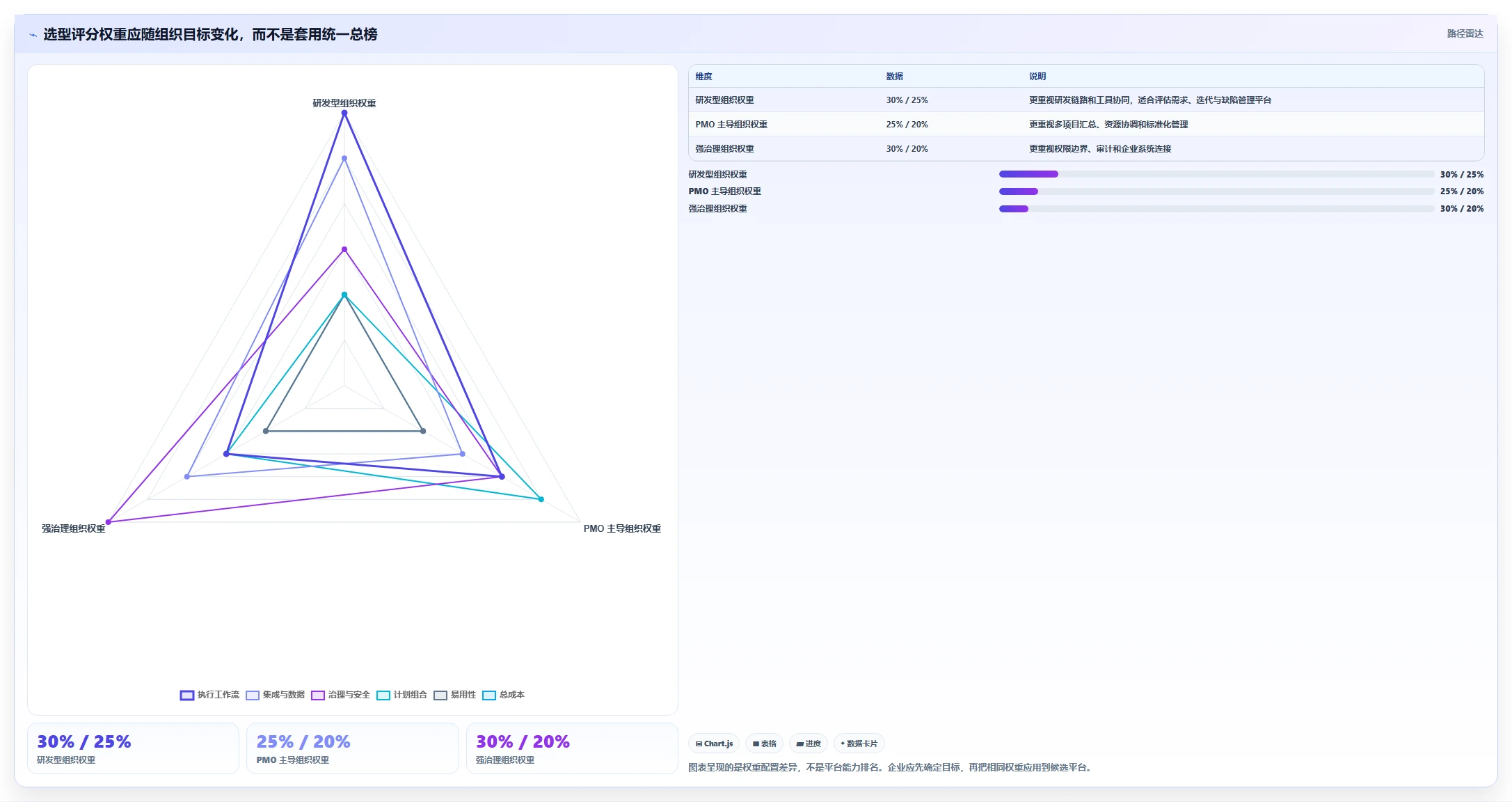Screen dimensions: 1512x802
Task: Click table cell 强治理组织权重
Action: point(724,149)
